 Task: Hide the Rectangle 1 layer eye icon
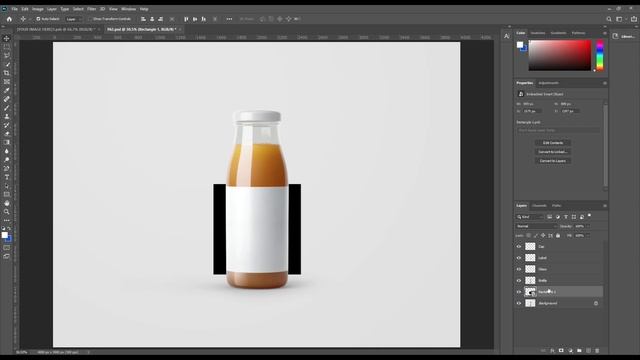pyautogui.click(x=519, y=292)
